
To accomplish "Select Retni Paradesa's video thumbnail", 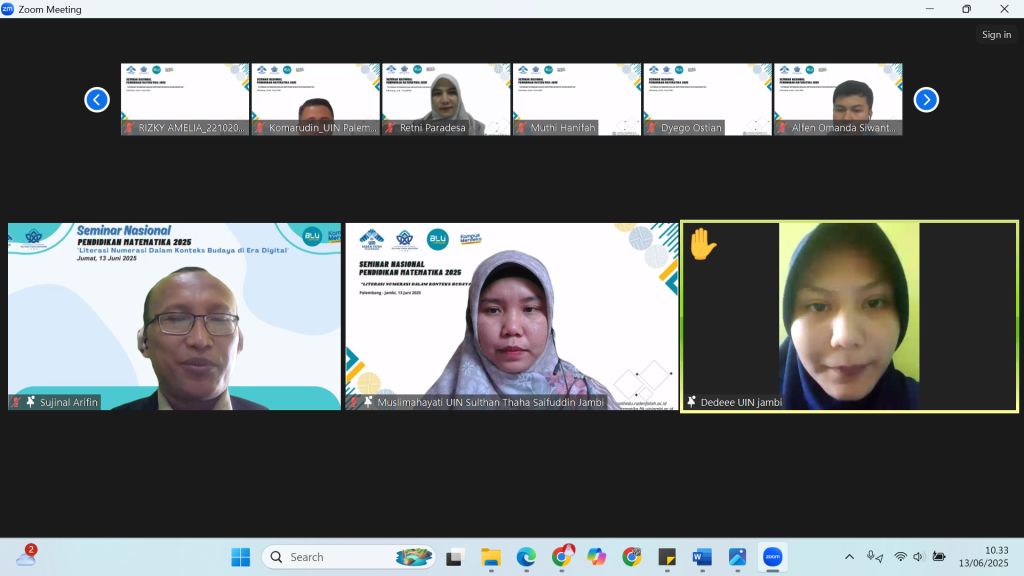I will coord(446,98).
